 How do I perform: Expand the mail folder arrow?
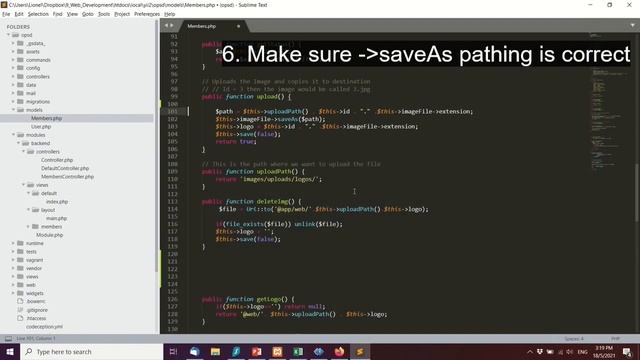13,93
